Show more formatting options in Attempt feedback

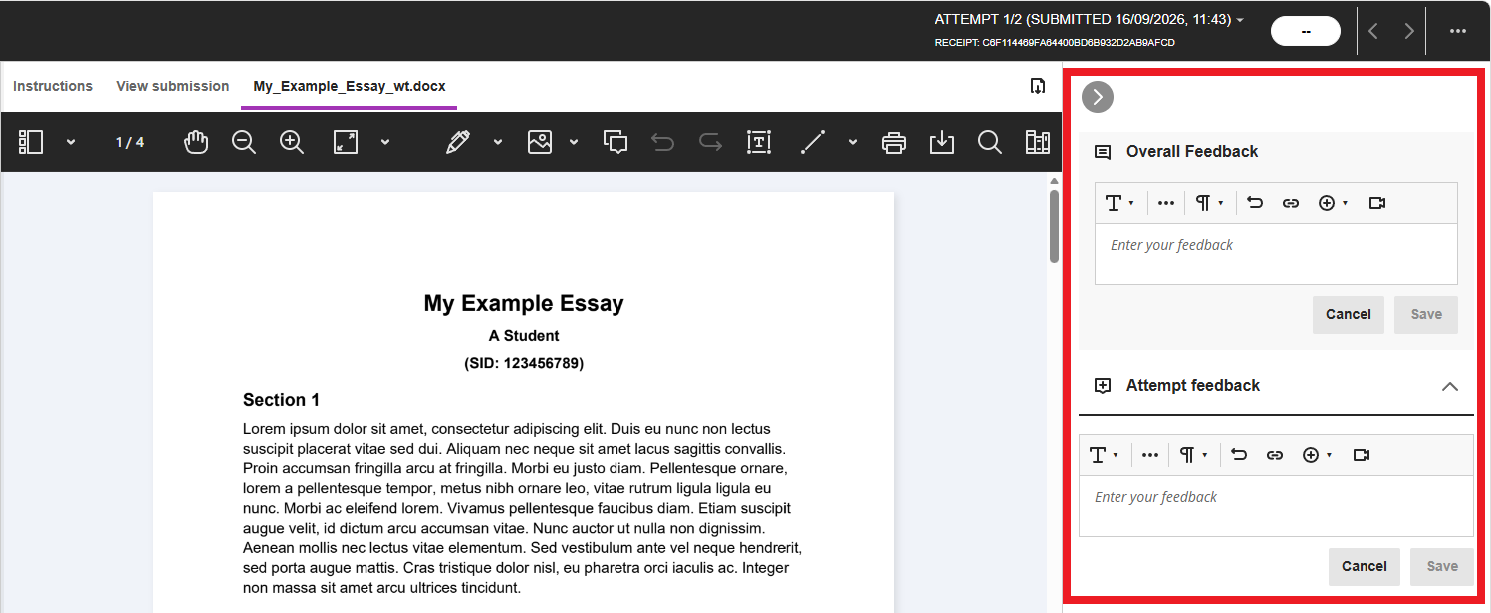(x=1150, y=455)
